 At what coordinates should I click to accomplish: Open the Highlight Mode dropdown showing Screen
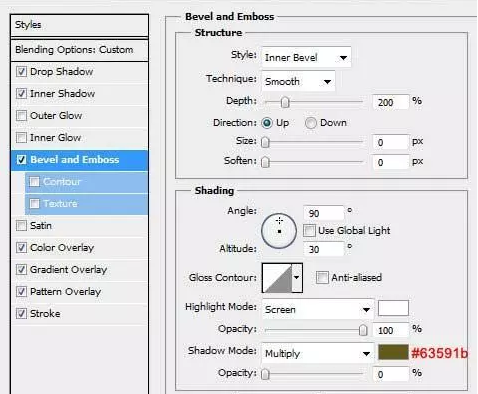pos(318,309)
